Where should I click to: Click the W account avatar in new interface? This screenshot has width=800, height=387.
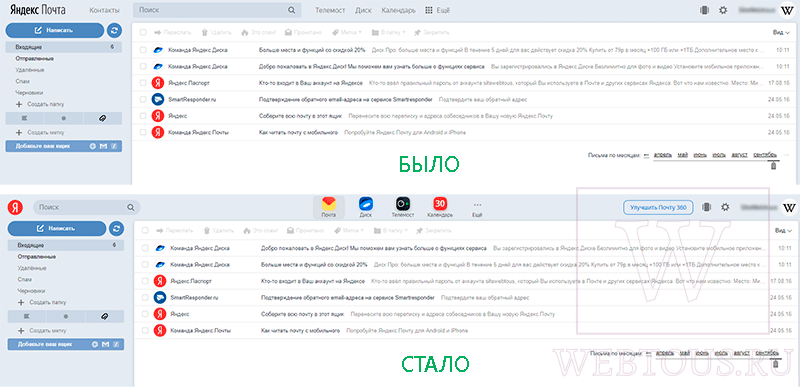click(x=789, y=208)
